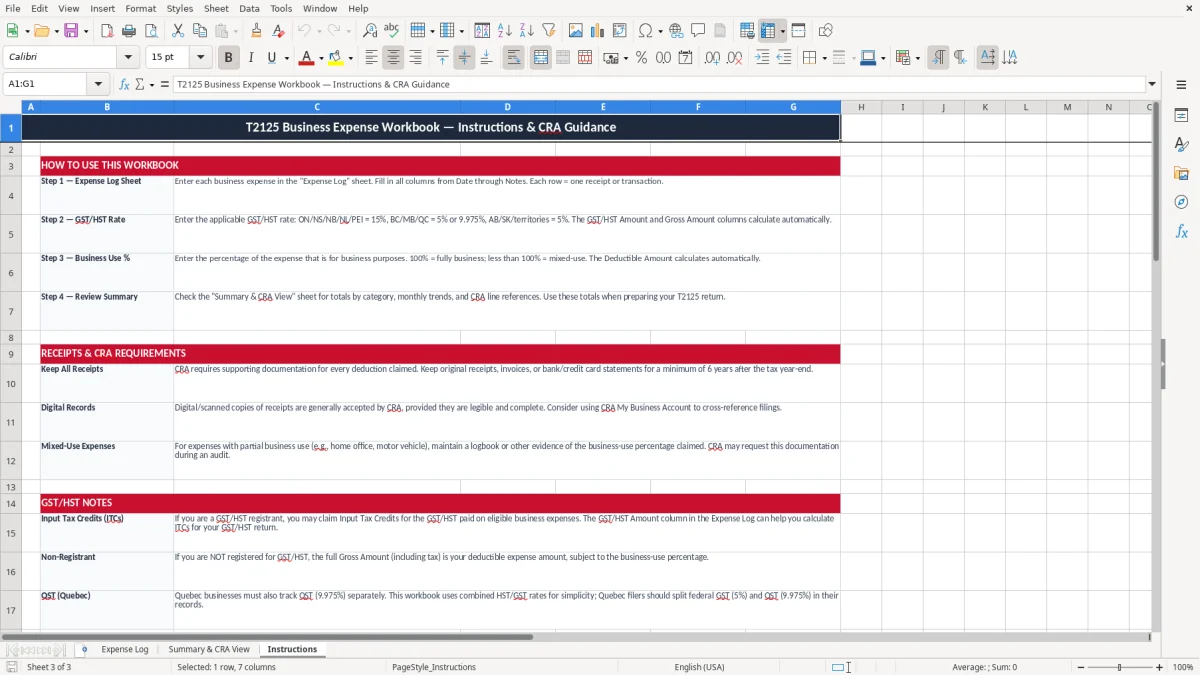Expand the Name Box dropdown

98,84
